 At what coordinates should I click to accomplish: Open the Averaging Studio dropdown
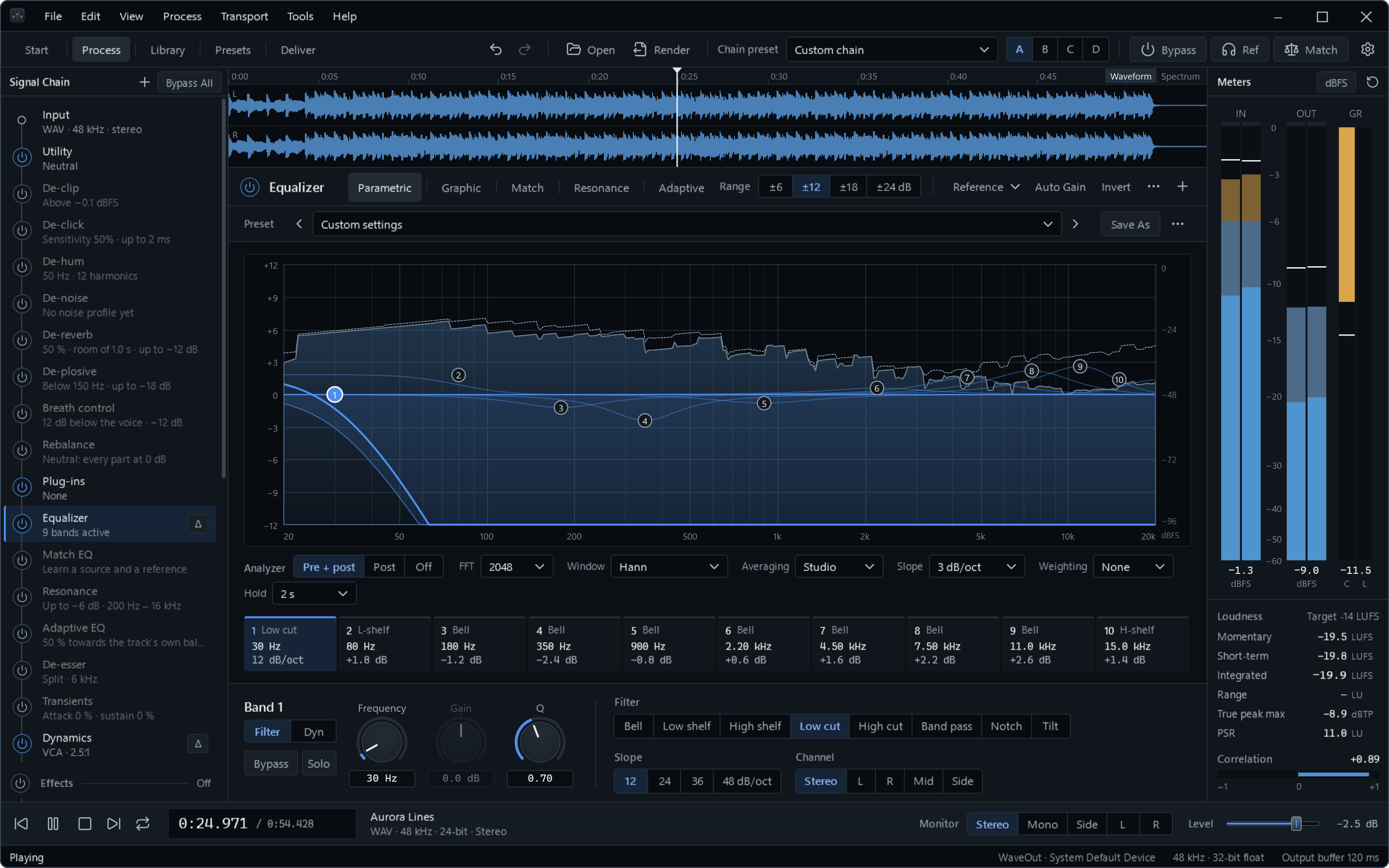[838, 567]
